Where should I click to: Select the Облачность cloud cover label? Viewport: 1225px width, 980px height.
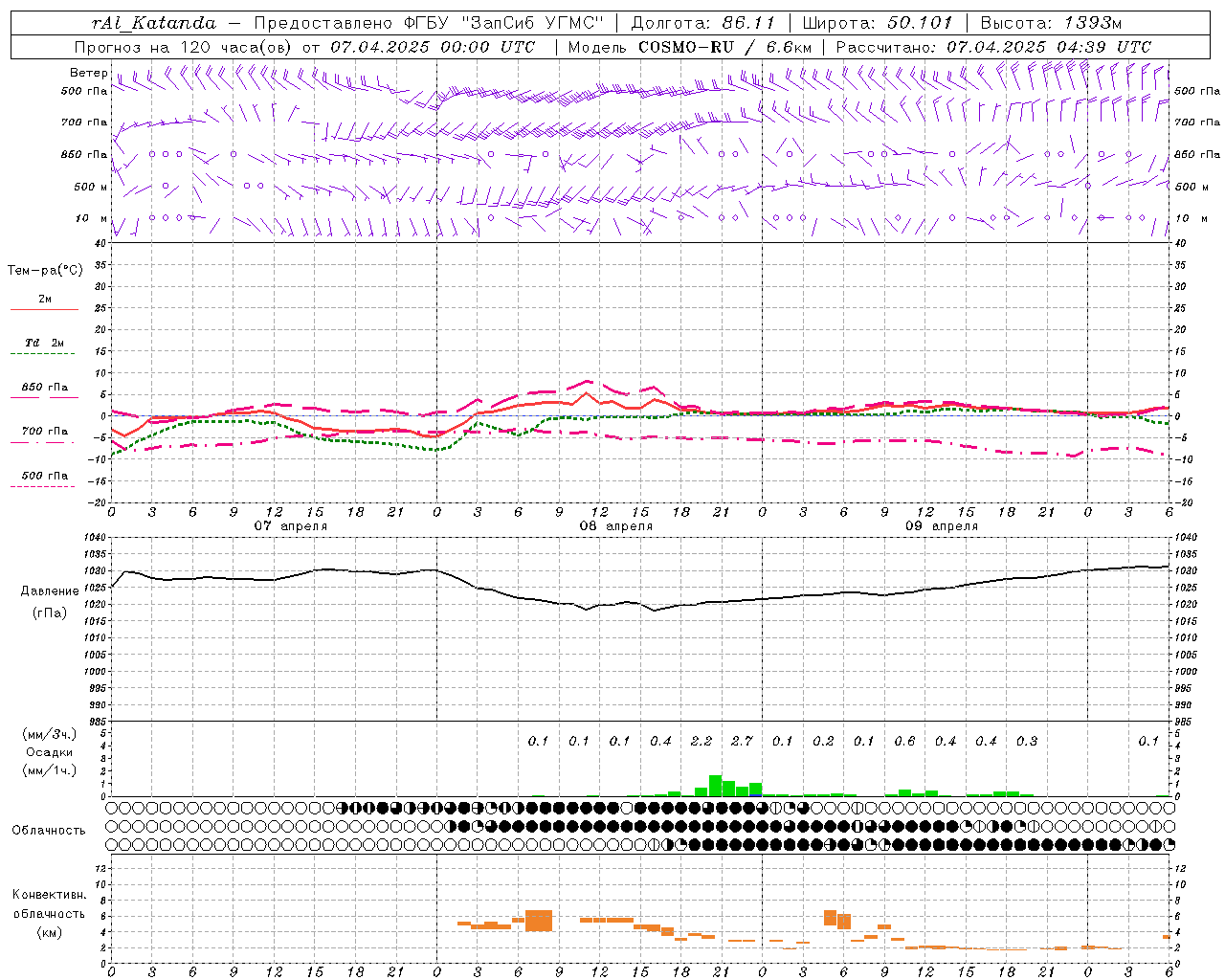pyautogui.click(x=49, y=831)
